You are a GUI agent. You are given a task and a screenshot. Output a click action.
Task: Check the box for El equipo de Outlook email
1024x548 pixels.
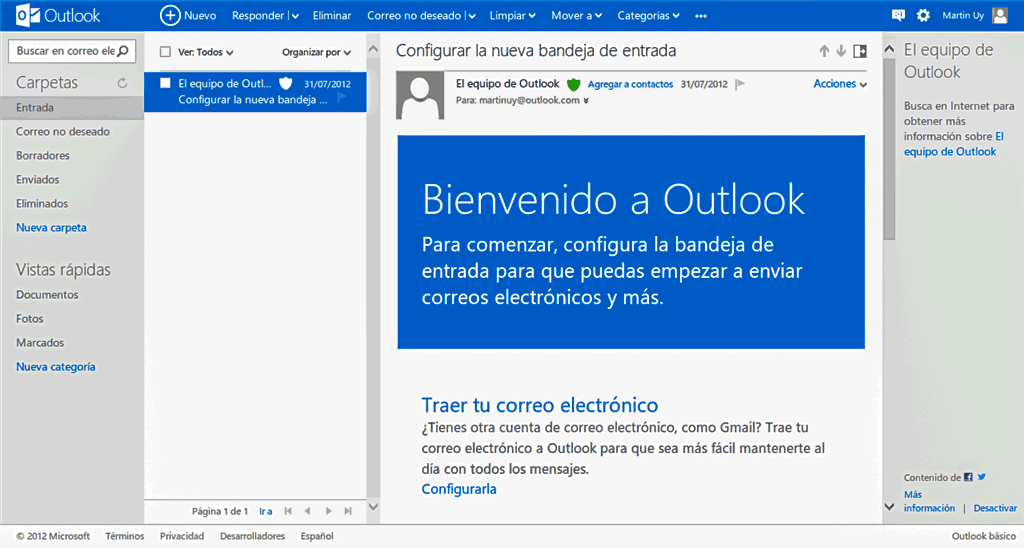[x=166, y=83]
